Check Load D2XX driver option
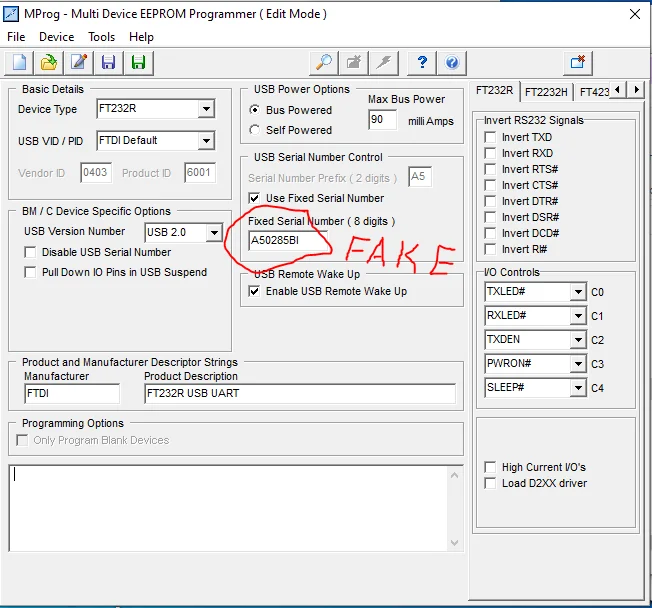The image size is (652, 608). pyautogui.click(x=491, y=483)
